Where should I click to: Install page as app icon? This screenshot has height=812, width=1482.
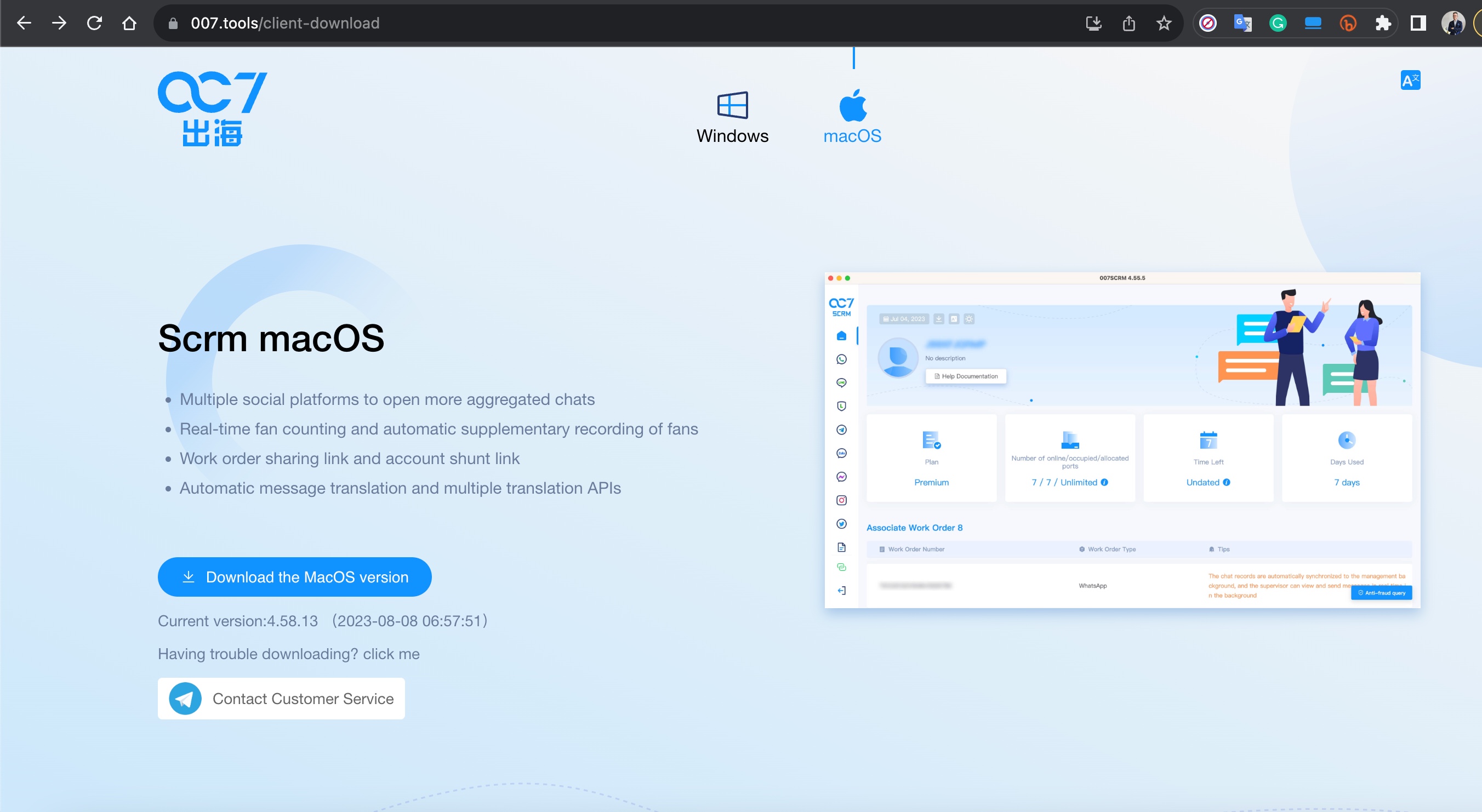click(x=1093, y=23)
